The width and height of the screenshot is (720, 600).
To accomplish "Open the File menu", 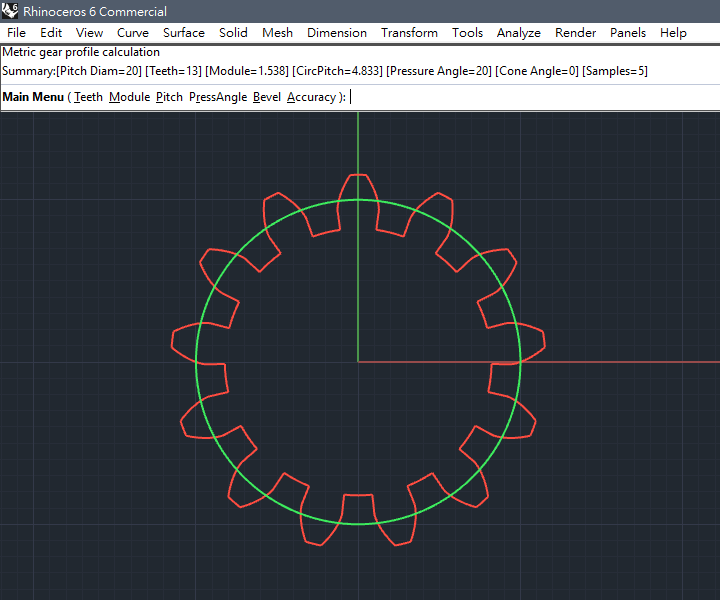I will (17, 33).
